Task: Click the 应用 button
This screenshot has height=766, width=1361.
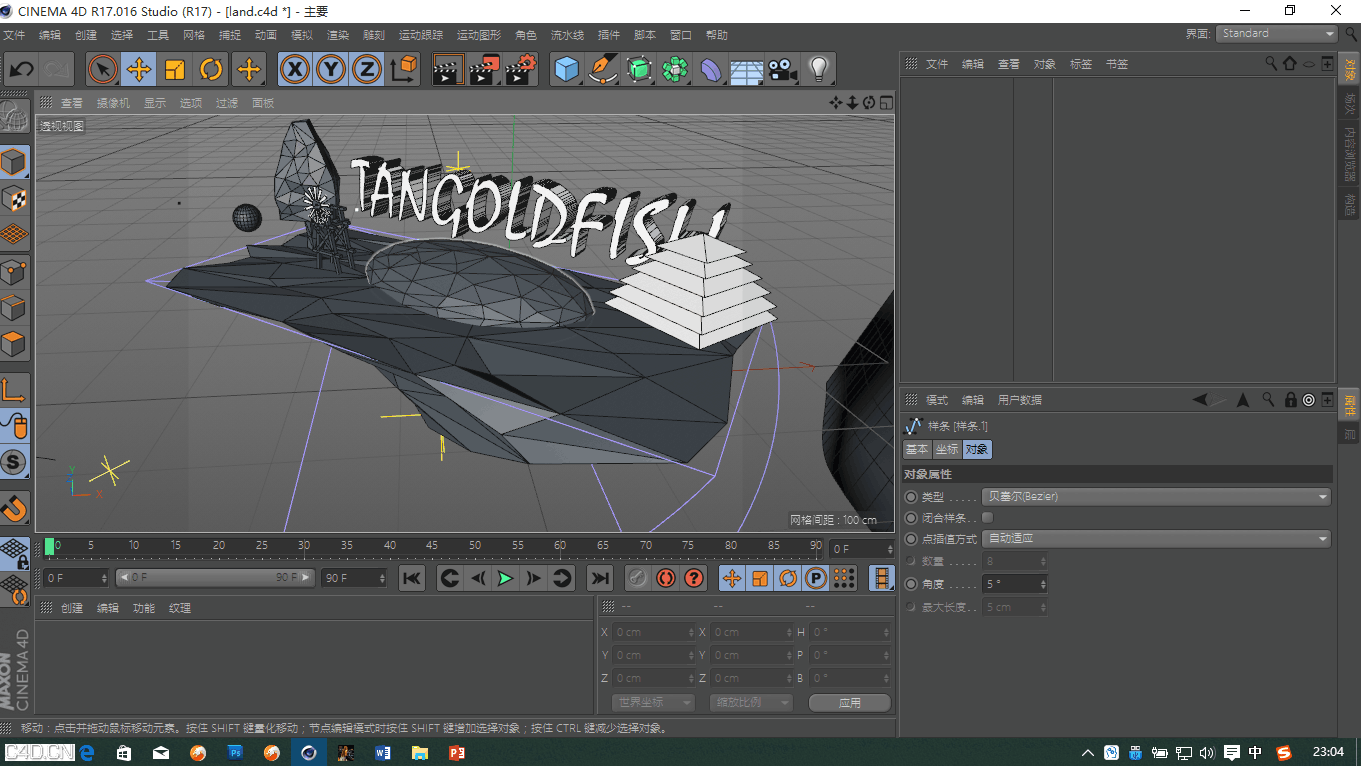Action: click(x=849, y=703)
